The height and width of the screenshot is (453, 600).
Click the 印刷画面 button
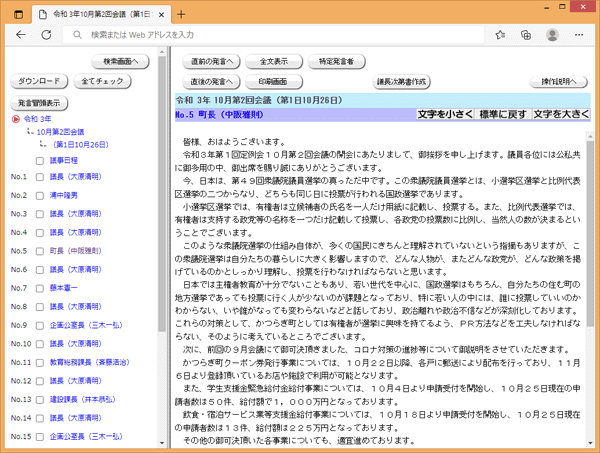274,81
